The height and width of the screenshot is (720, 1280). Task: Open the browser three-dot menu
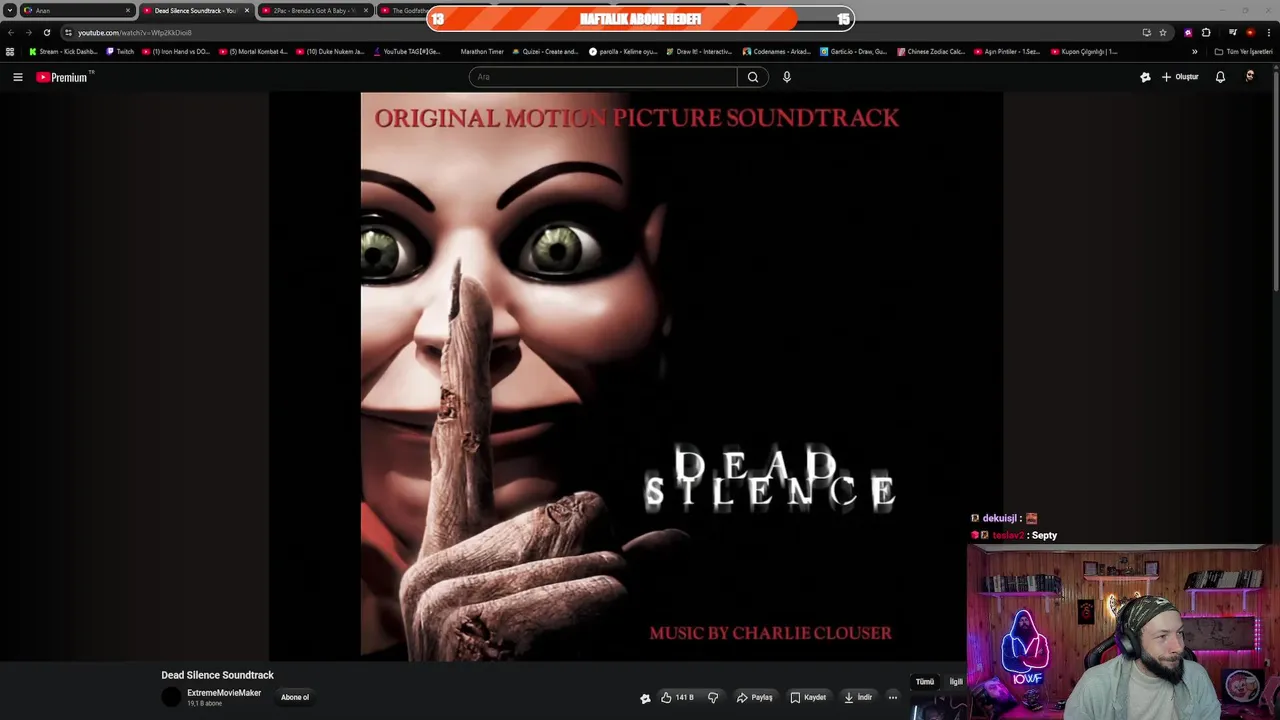pyautogui.click(x=1268, y=32)
